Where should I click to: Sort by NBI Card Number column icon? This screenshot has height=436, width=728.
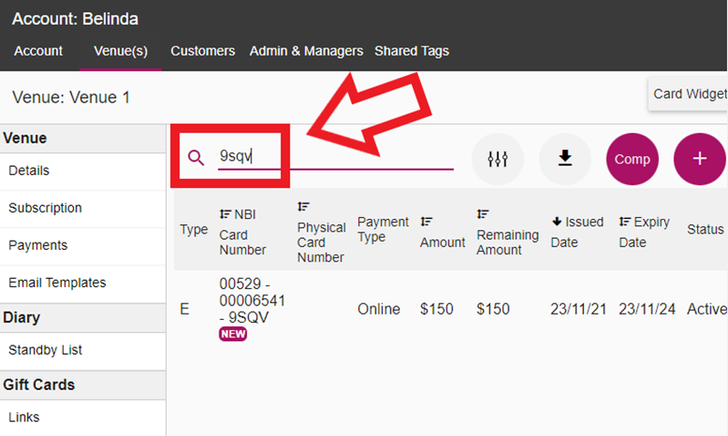[225, 214]
